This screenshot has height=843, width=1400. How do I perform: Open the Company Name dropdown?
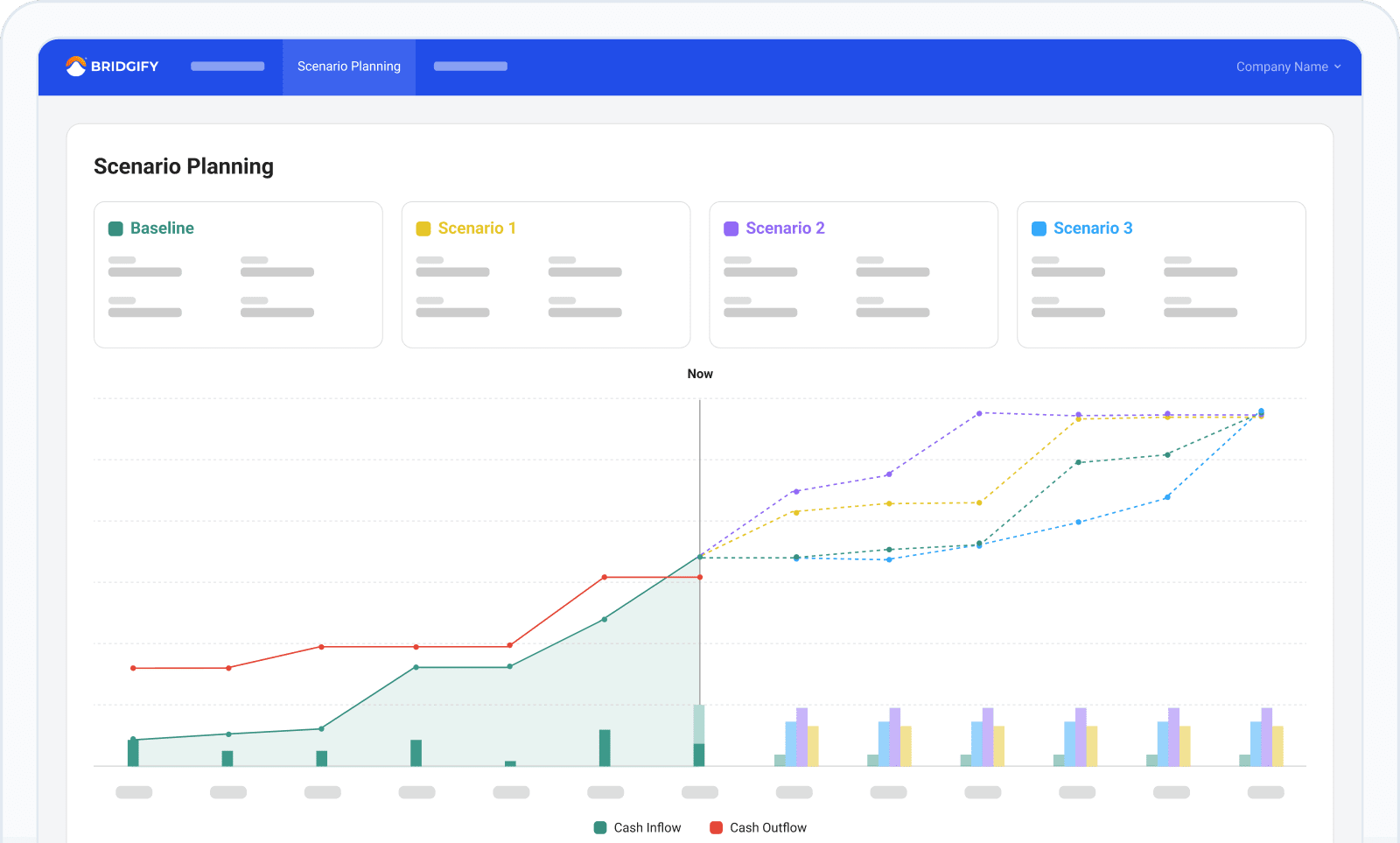[1287, 67]
